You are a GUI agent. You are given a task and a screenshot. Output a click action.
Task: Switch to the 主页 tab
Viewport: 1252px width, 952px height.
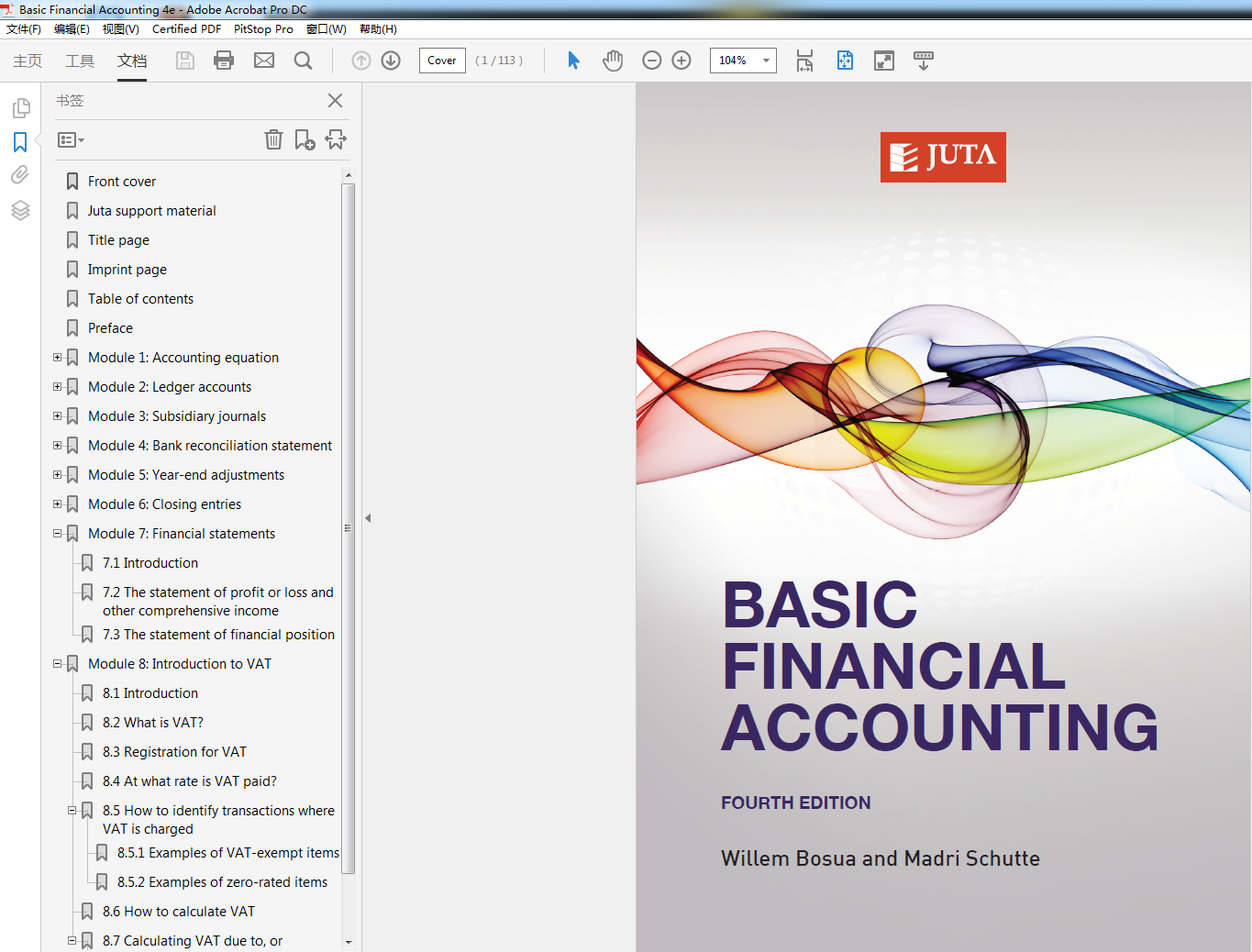coord(28,61)
